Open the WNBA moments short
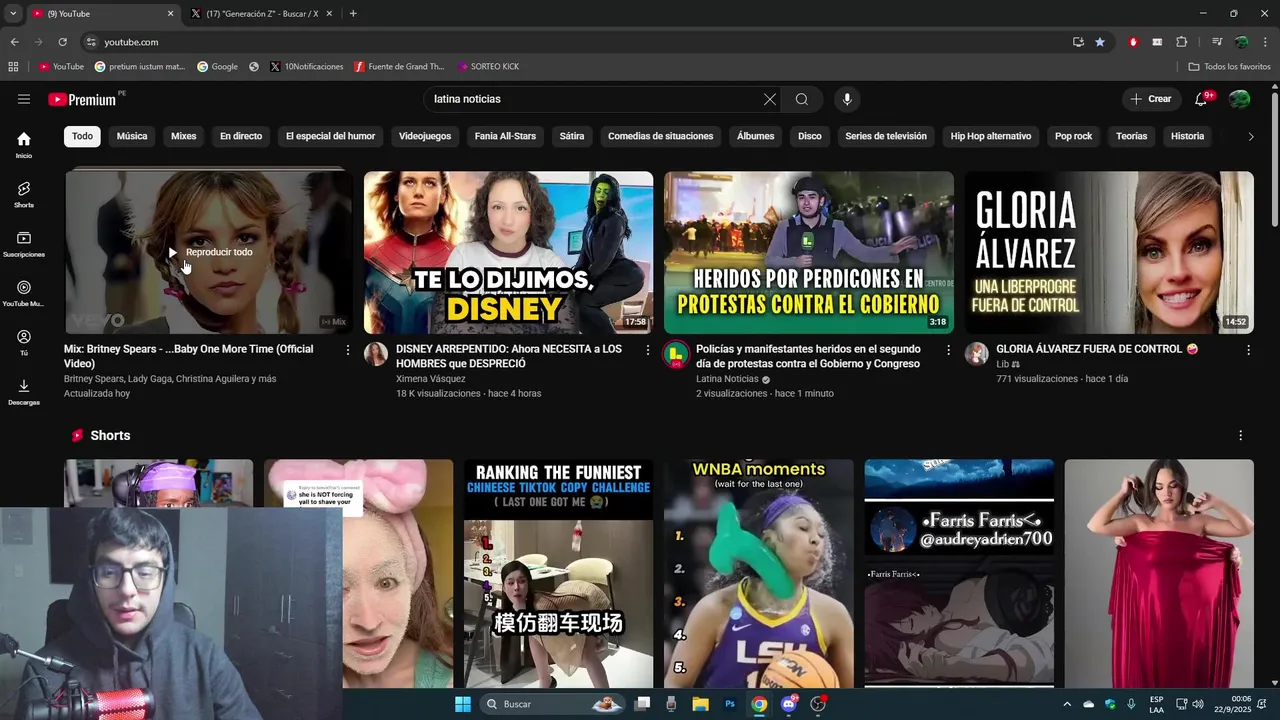This screenshot has width=1280, height=720. click(x=759, y=573)
